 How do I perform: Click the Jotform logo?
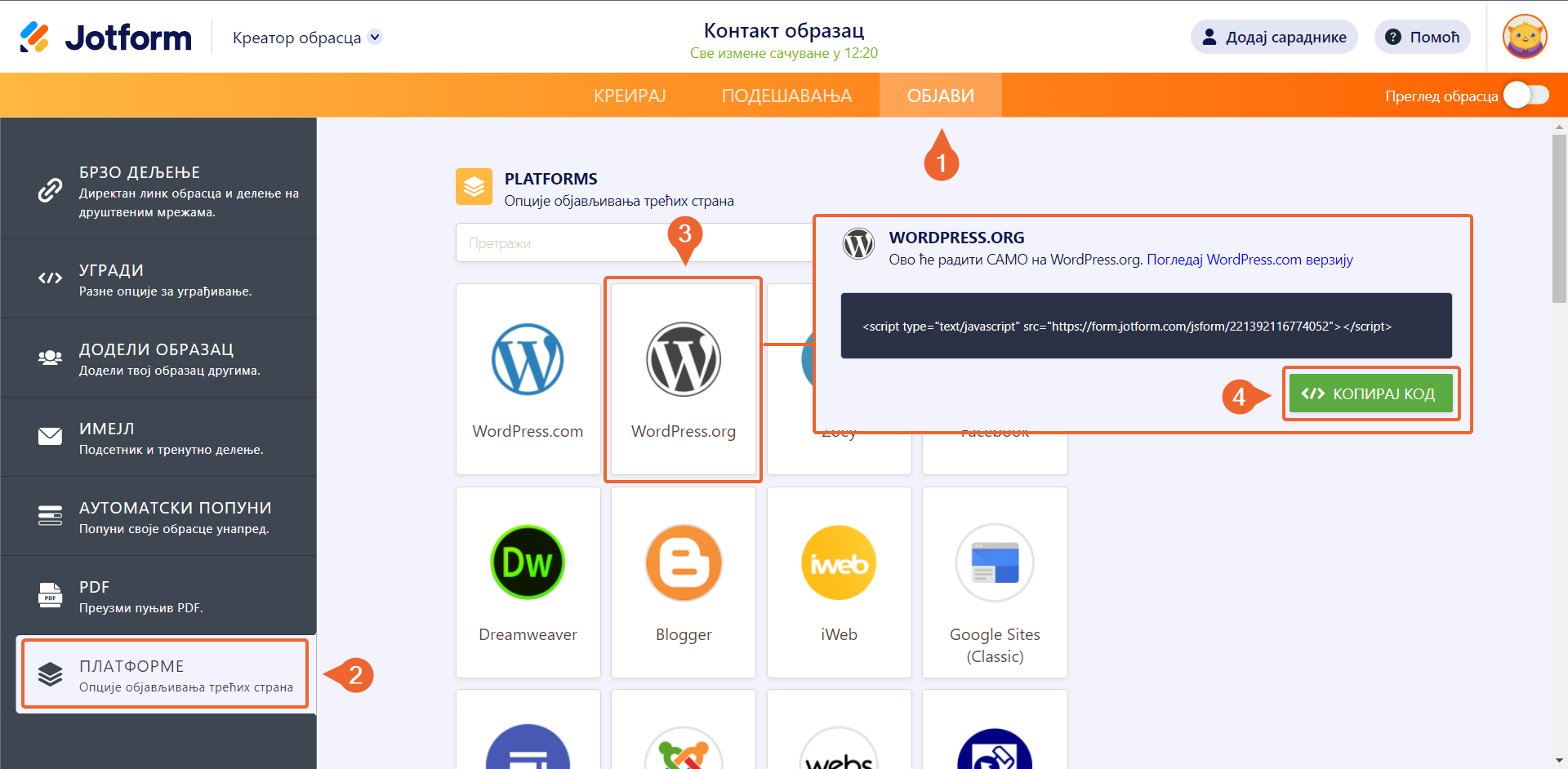(x=105, y=38)
